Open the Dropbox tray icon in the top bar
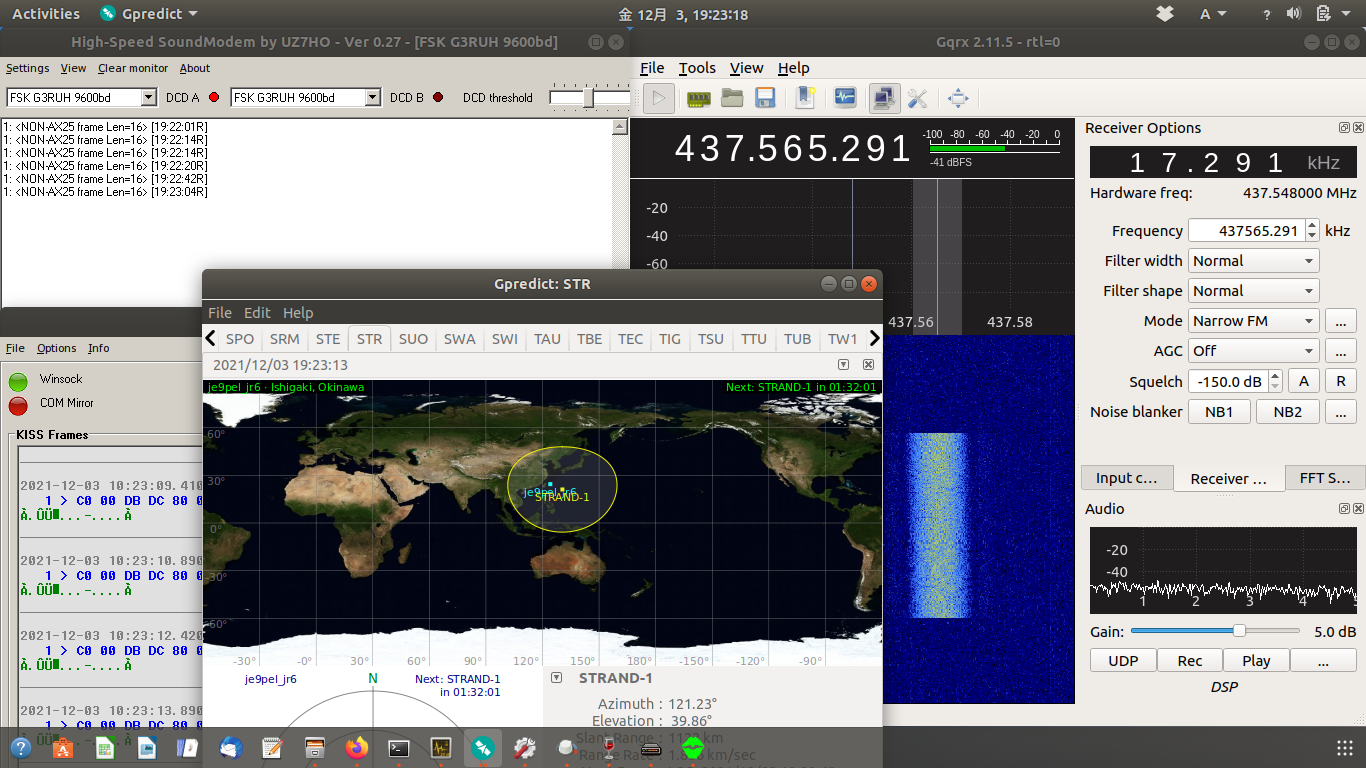1366x768 pixels. tap(1164, 14)
